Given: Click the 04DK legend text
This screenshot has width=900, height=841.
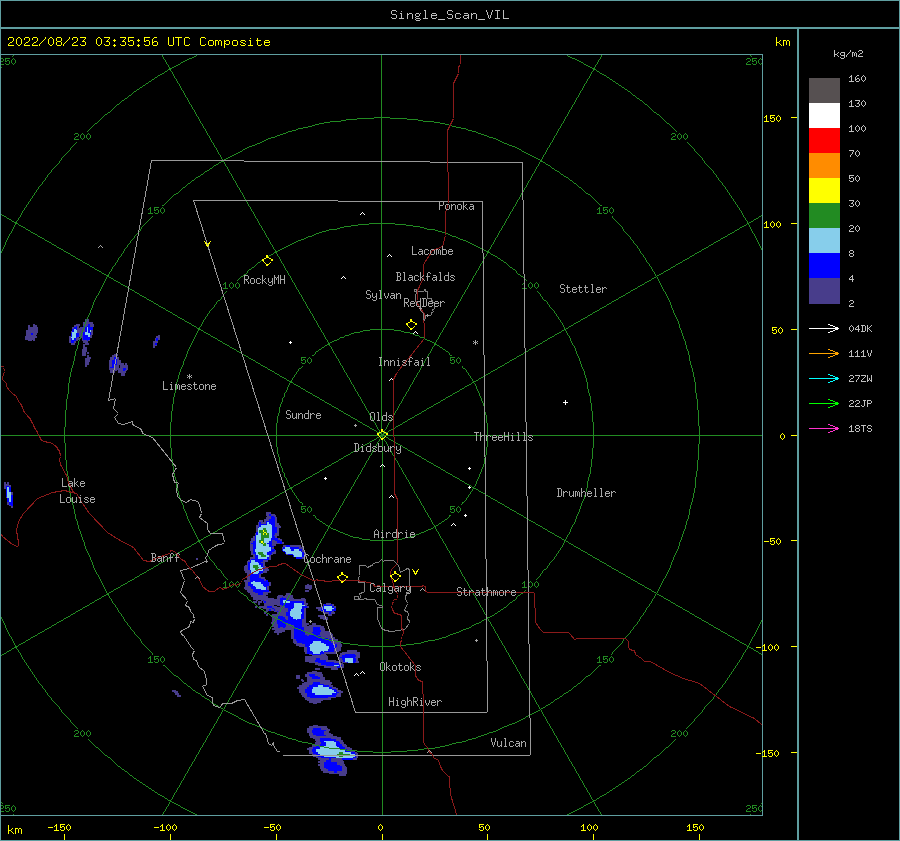Looking at the screenshot, I should click(860, 329).
